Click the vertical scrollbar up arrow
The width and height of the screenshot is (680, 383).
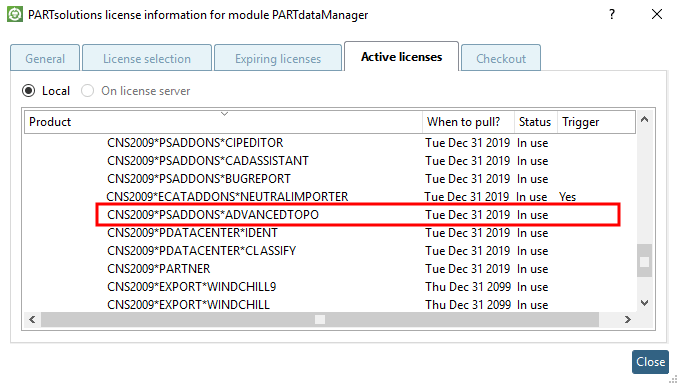(644, 119)
